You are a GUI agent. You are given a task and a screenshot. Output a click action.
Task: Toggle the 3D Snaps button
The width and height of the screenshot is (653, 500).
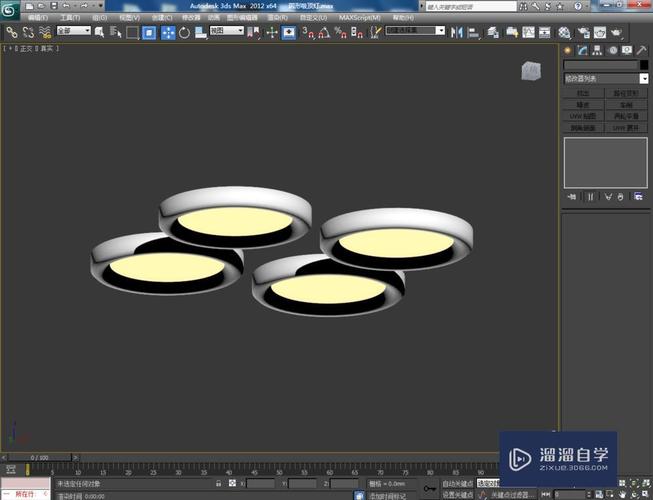click(x=308, y=32)
